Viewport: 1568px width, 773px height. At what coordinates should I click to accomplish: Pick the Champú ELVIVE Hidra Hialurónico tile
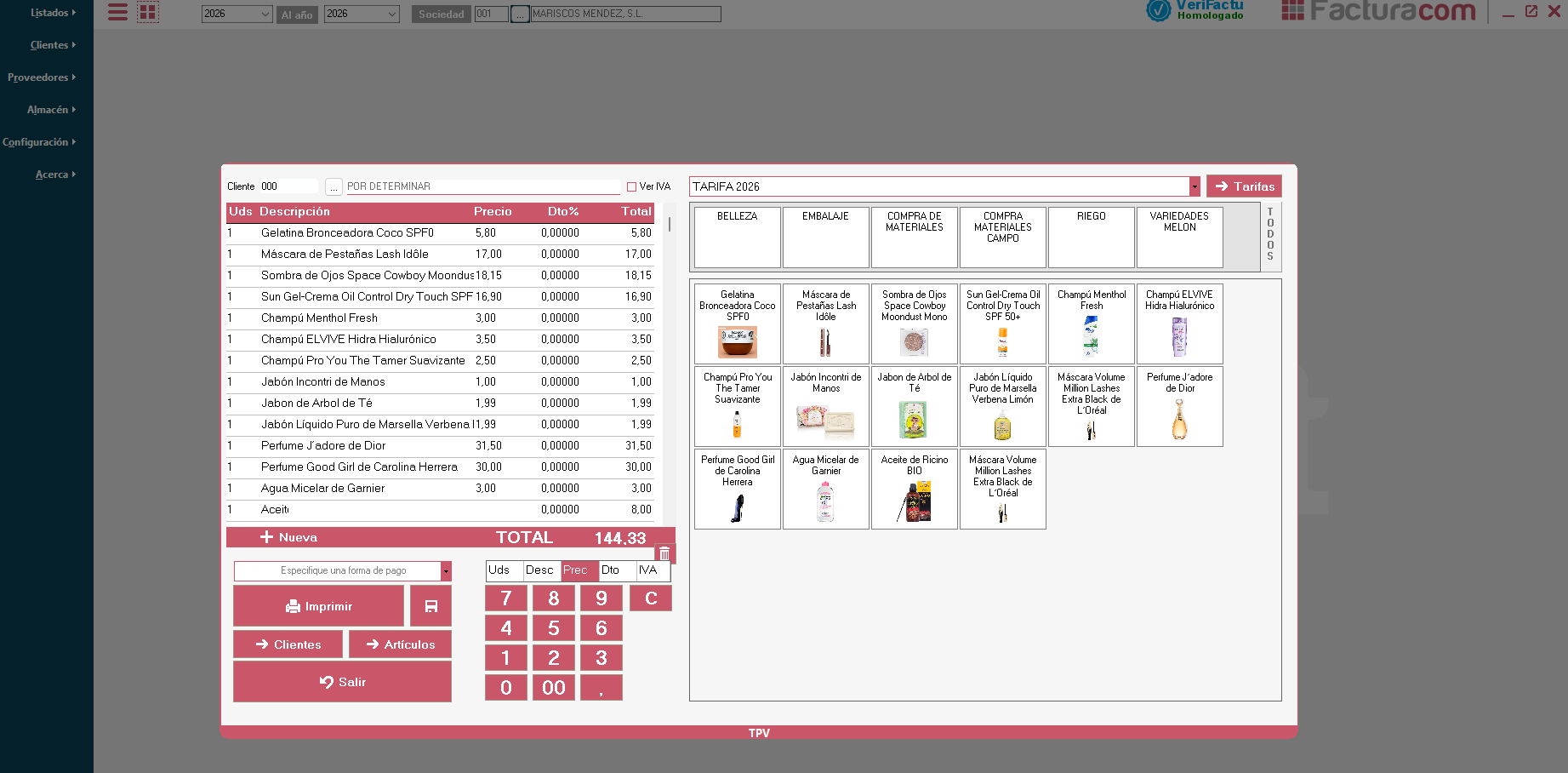click(x=1180, y=324)
